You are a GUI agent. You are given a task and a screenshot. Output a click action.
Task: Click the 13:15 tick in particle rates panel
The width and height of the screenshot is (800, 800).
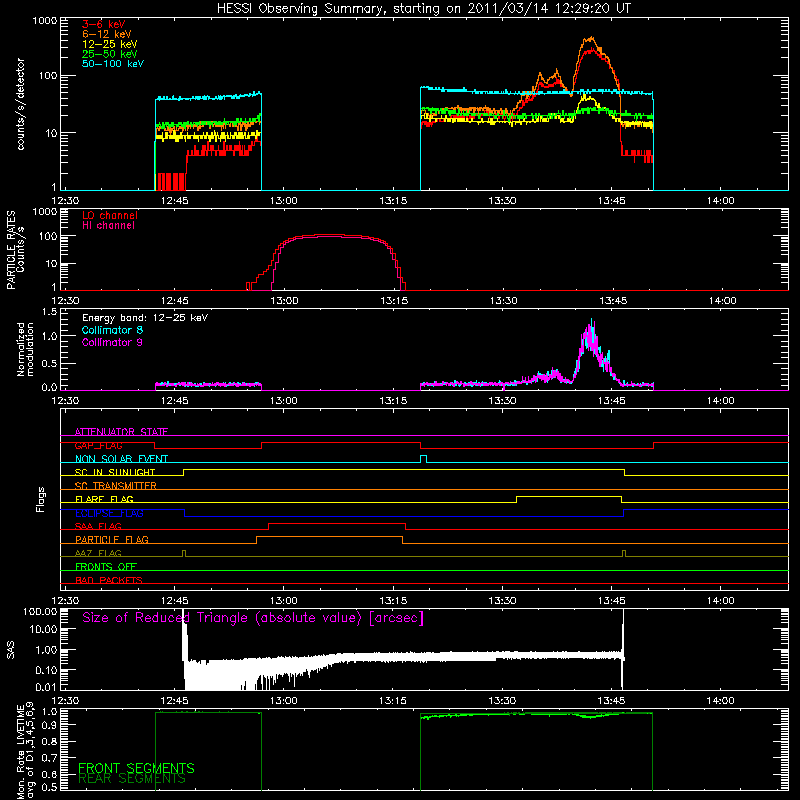[393, 301]
